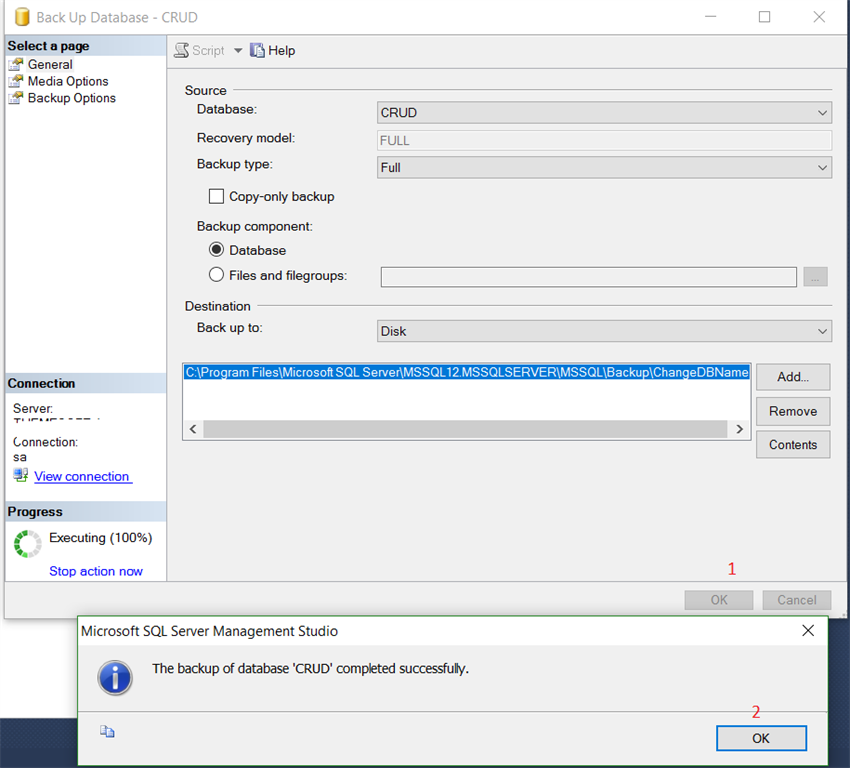Click the destination list right scroll arrow
This screenshot has width=850, height=768.
[x=739, y=429]
